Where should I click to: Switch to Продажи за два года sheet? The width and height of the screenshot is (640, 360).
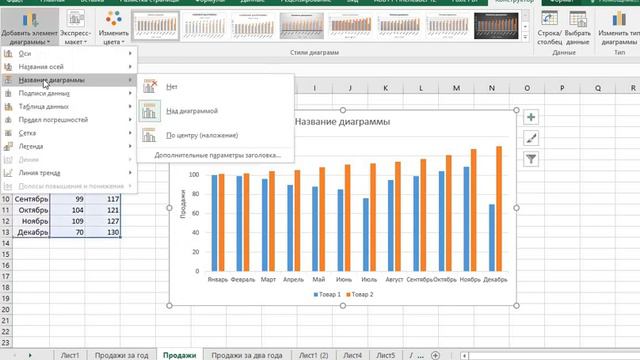(247, 355)
